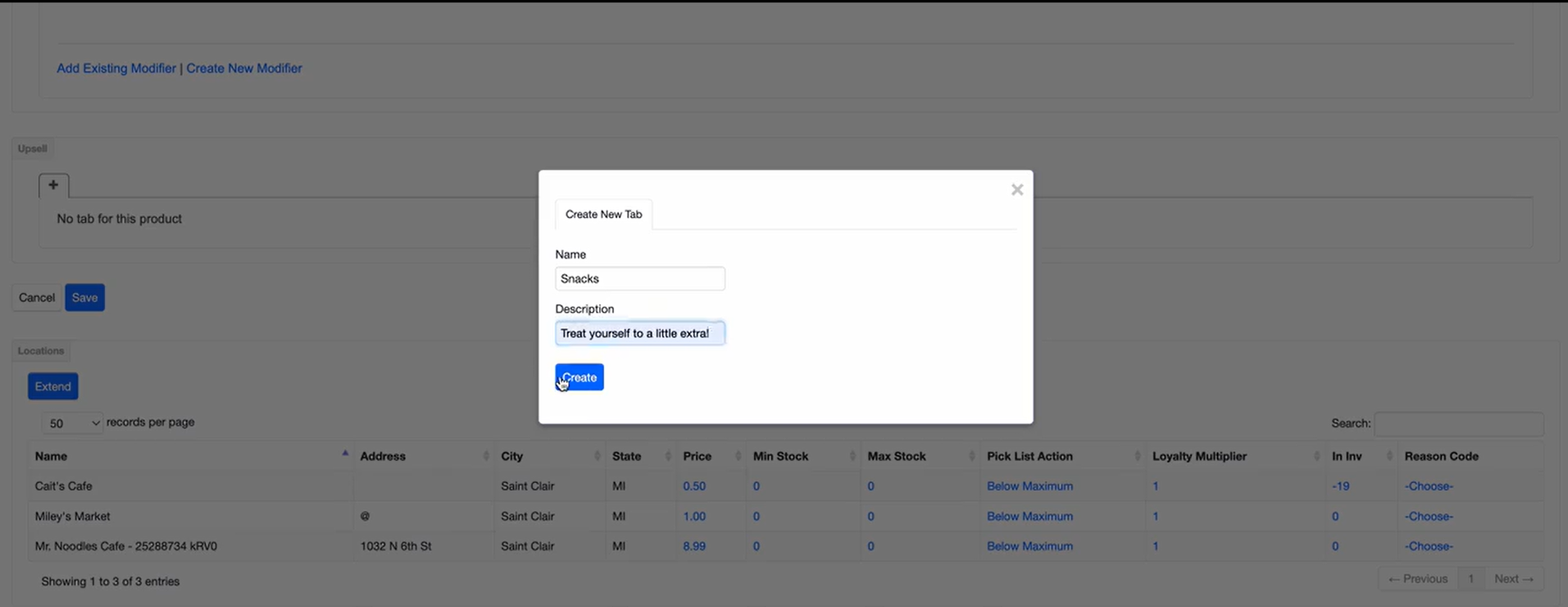Screen dimensions: 1568x607
Task: Click the Create button in dialog
Action: tap(579, 377)
